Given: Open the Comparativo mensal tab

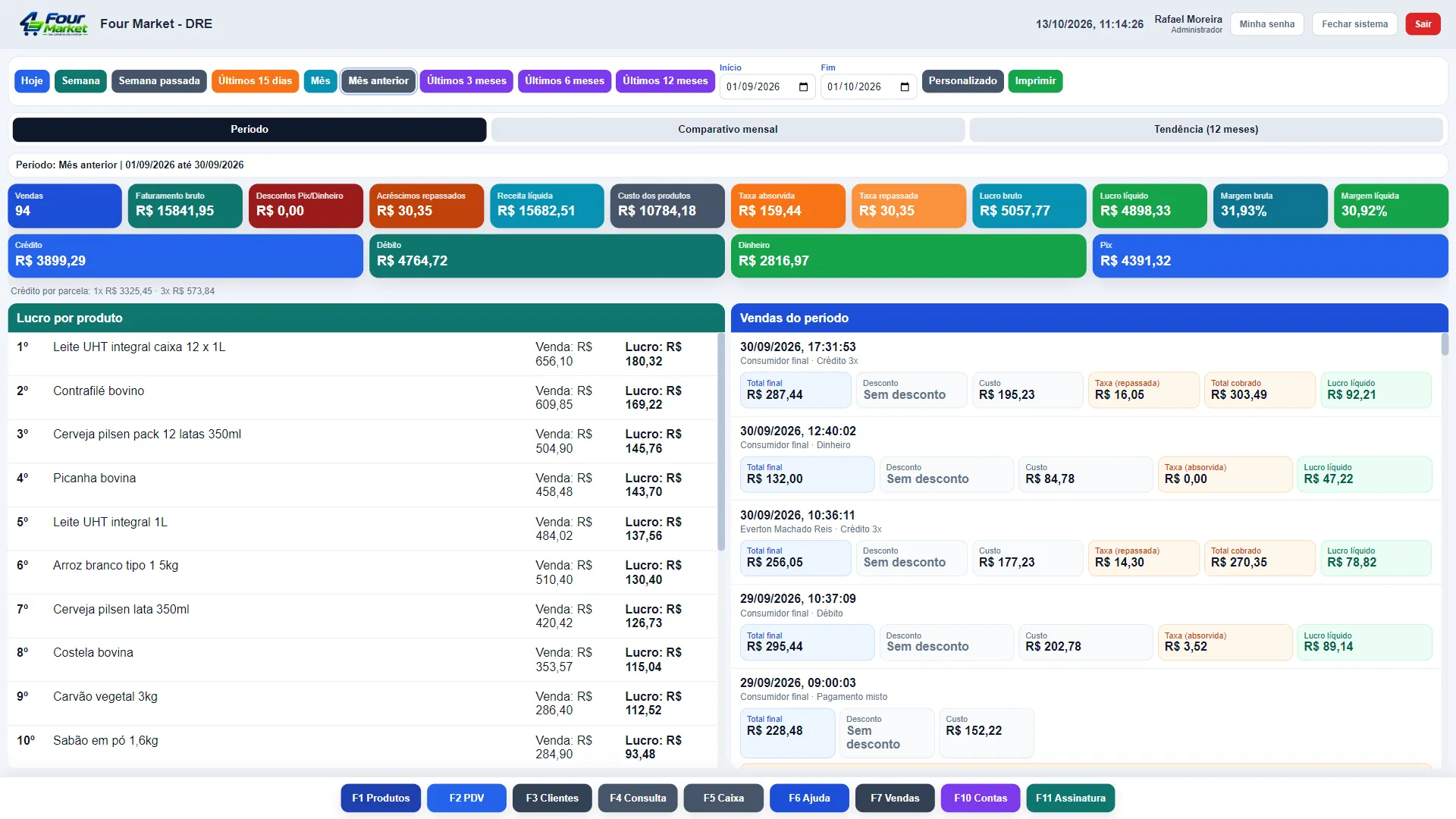Looking at the screenshot, I should pos(728,130).
